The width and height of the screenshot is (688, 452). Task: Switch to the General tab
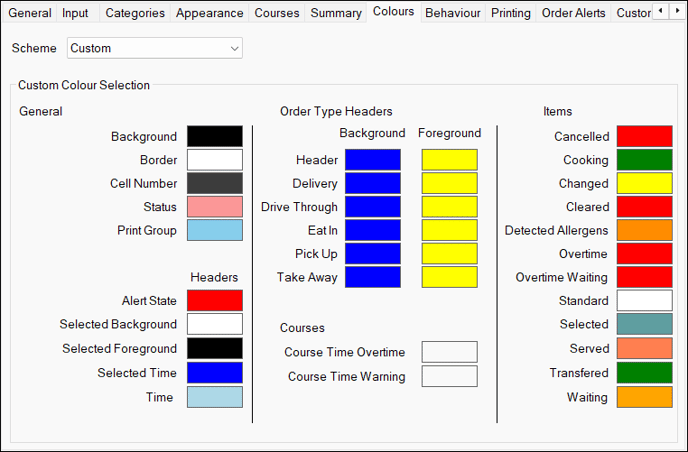pyautogui.click(x=30, y=13)
